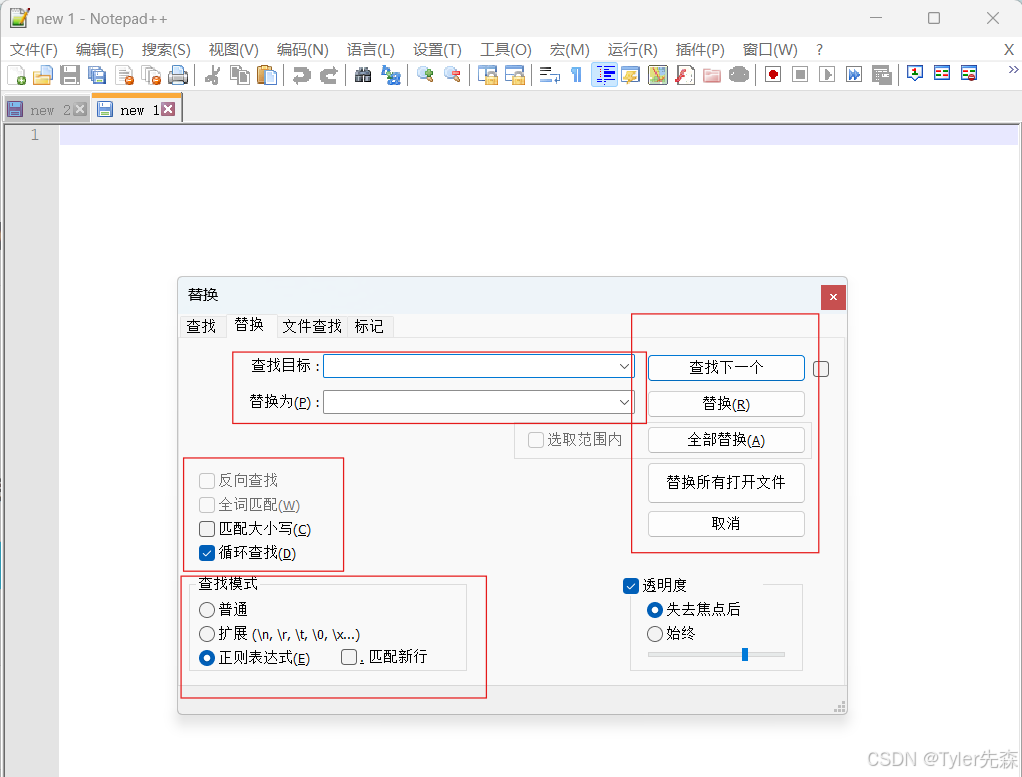Viewport: 1022px width, 777px height.
Task: Enable the 匹配大小写 checkbox
Action: tap(206, 528)
